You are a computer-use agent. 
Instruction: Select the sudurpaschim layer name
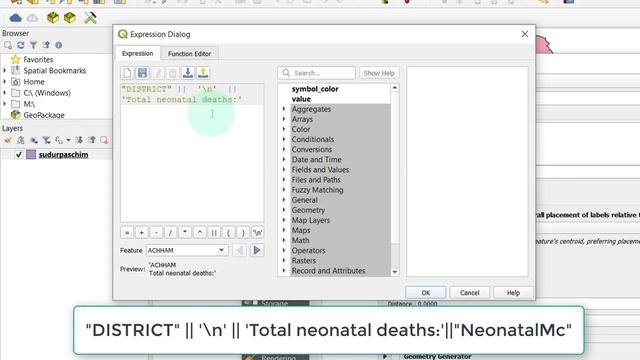[63, 155]
